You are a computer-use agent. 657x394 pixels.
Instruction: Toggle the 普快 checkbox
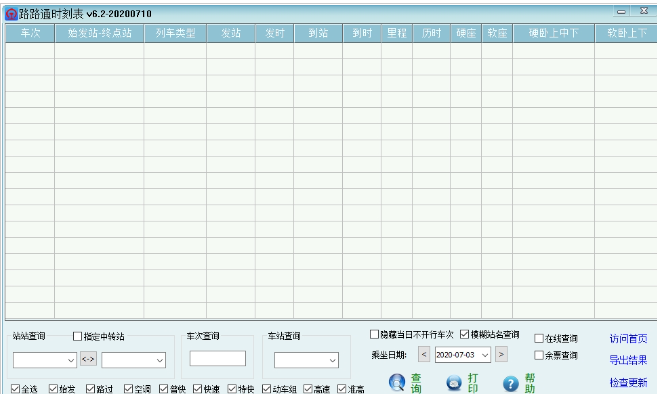point(163,389)
